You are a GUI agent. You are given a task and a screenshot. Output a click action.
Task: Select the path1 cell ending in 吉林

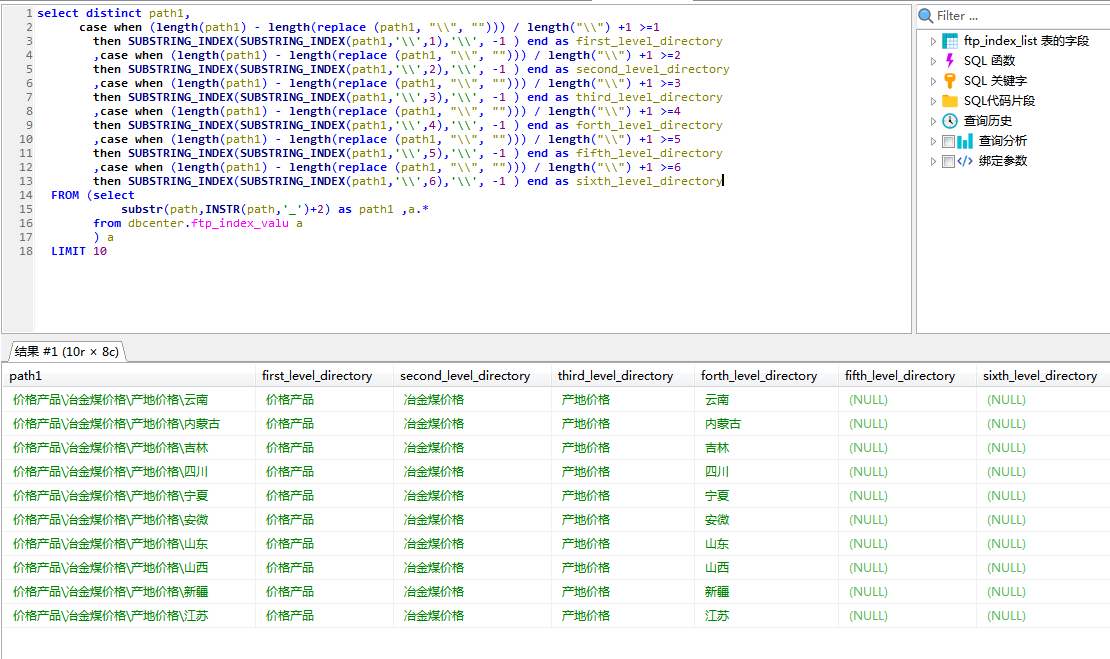click(128, 448)
